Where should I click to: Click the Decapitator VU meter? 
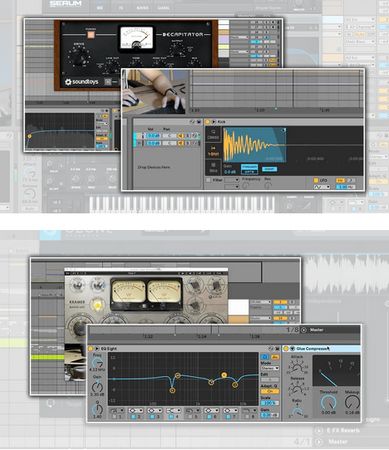pyautogui.click(x=136, y=39)
